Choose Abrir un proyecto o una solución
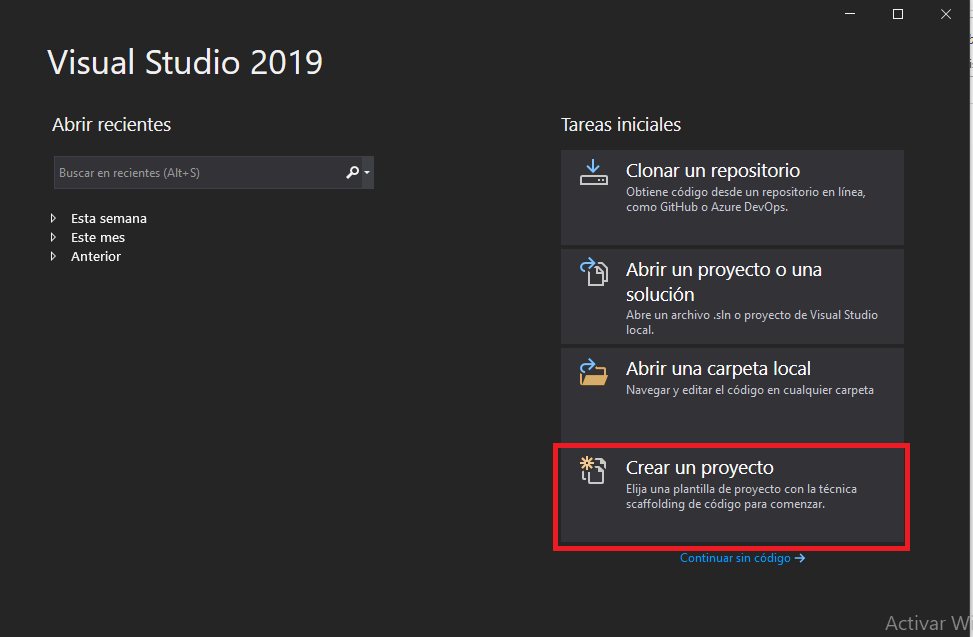973x637 pixels. click(732, 296)
